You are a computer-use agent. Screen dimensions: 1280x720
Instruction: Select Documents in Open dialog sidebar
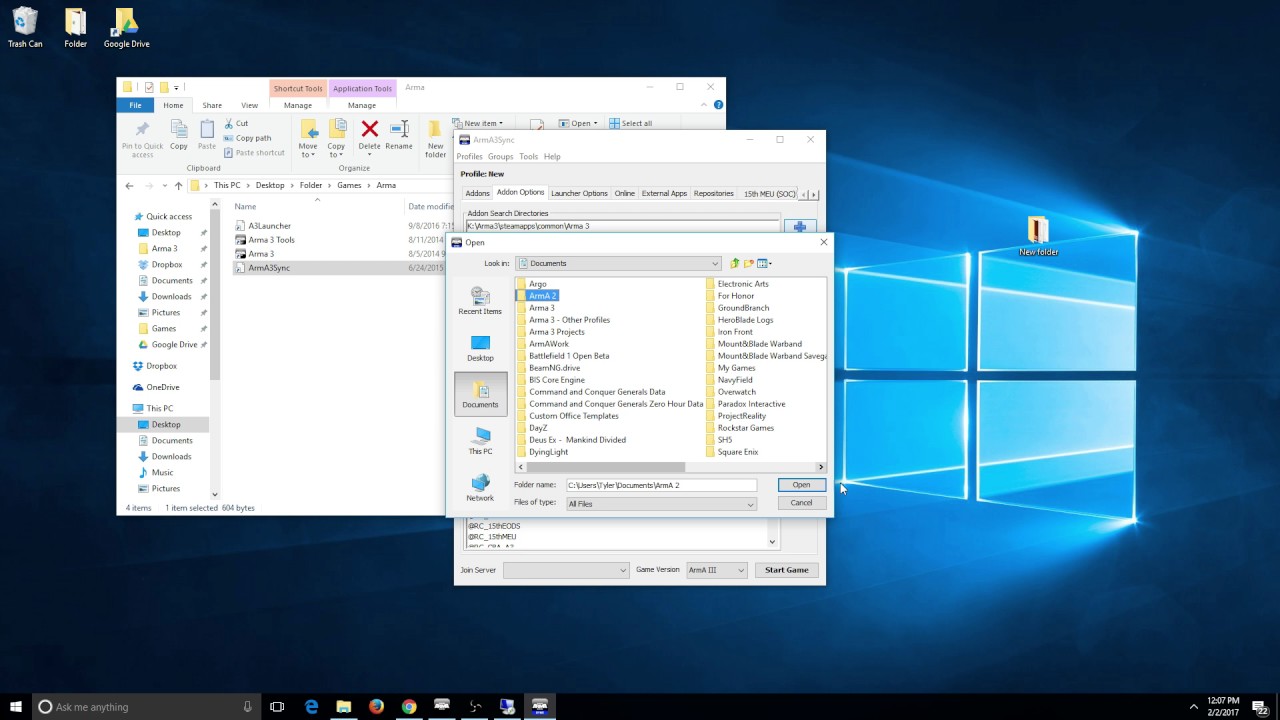coord(480,394)
